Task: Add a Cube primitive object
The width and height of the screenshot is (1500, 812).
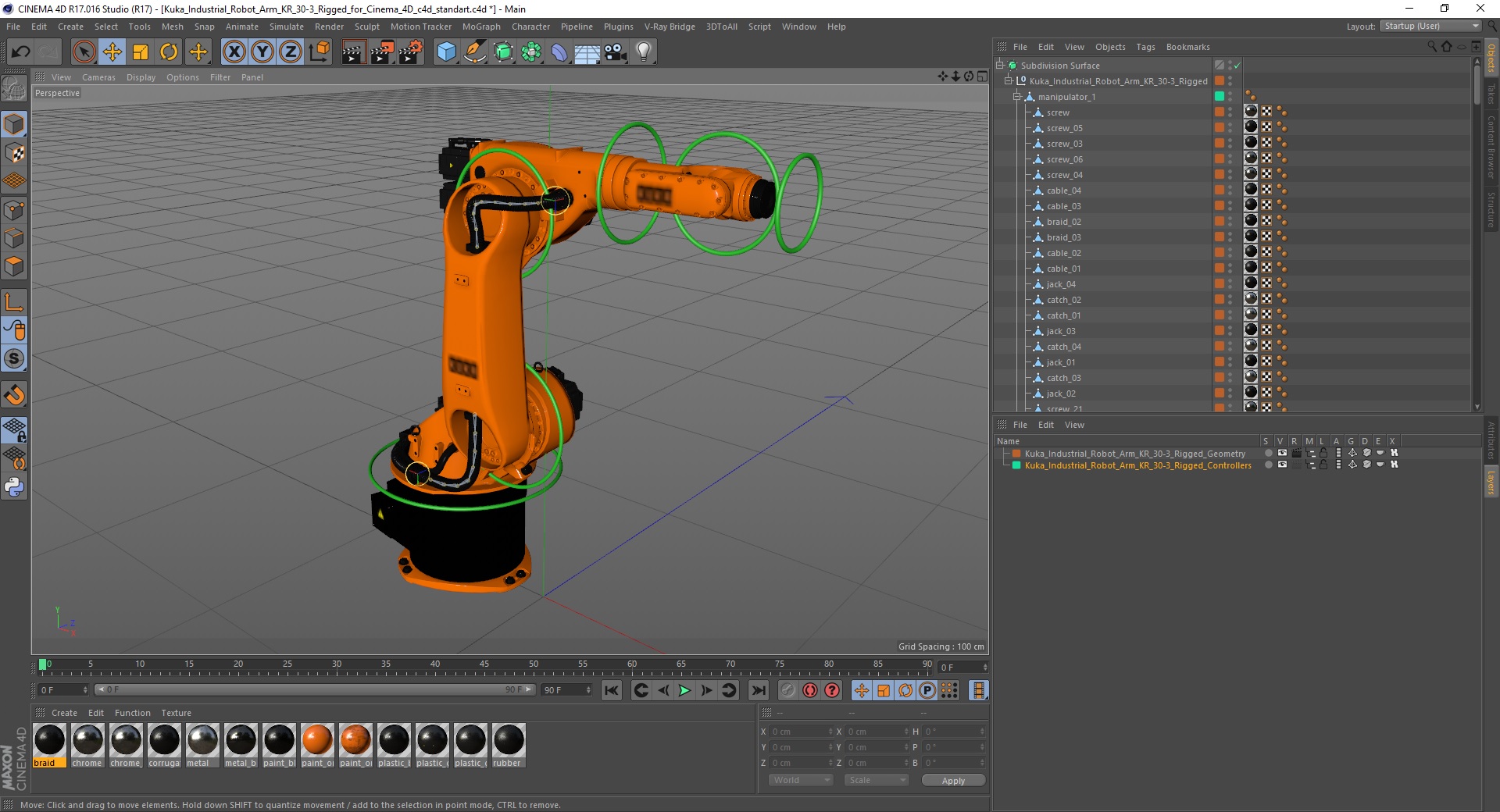Action: 446,52
